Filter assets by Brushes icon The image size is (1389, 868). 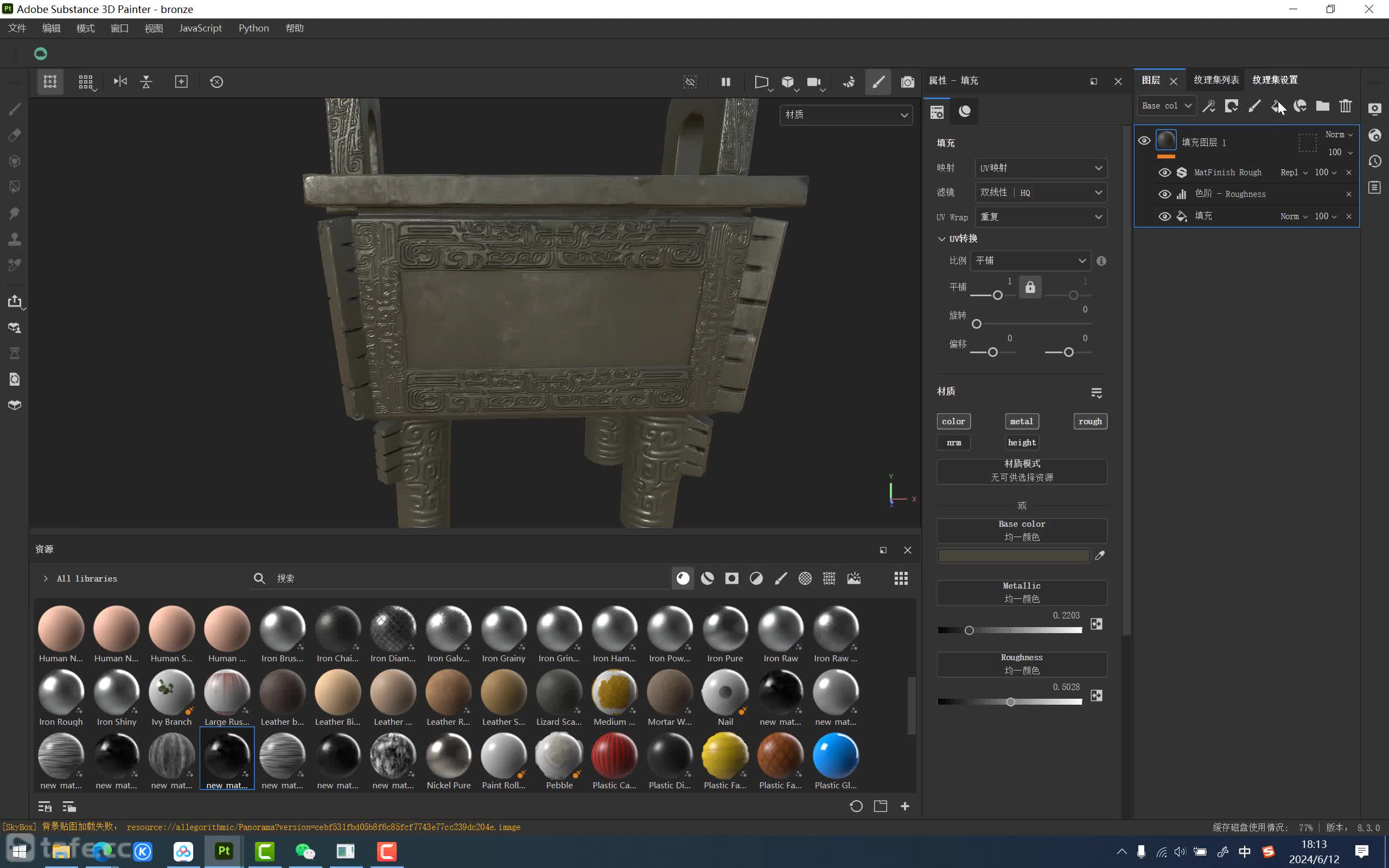[781, 578]
